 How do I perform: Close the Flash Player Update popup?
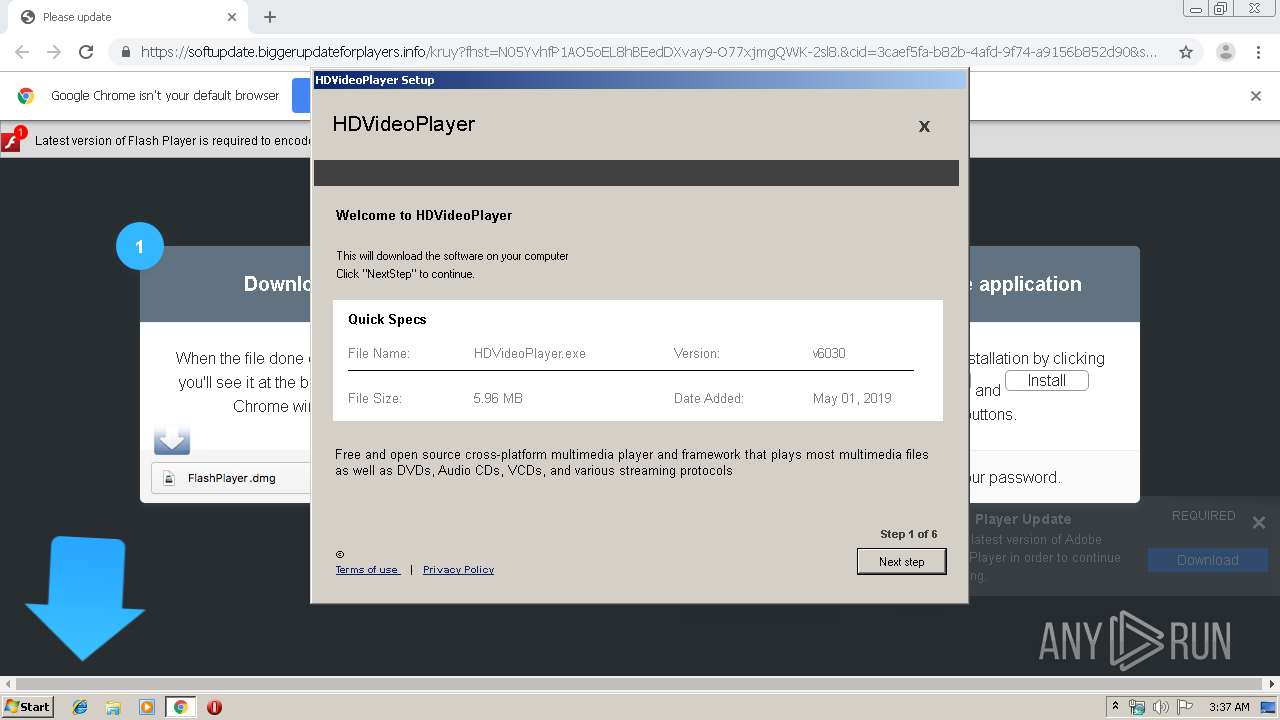1259,522
